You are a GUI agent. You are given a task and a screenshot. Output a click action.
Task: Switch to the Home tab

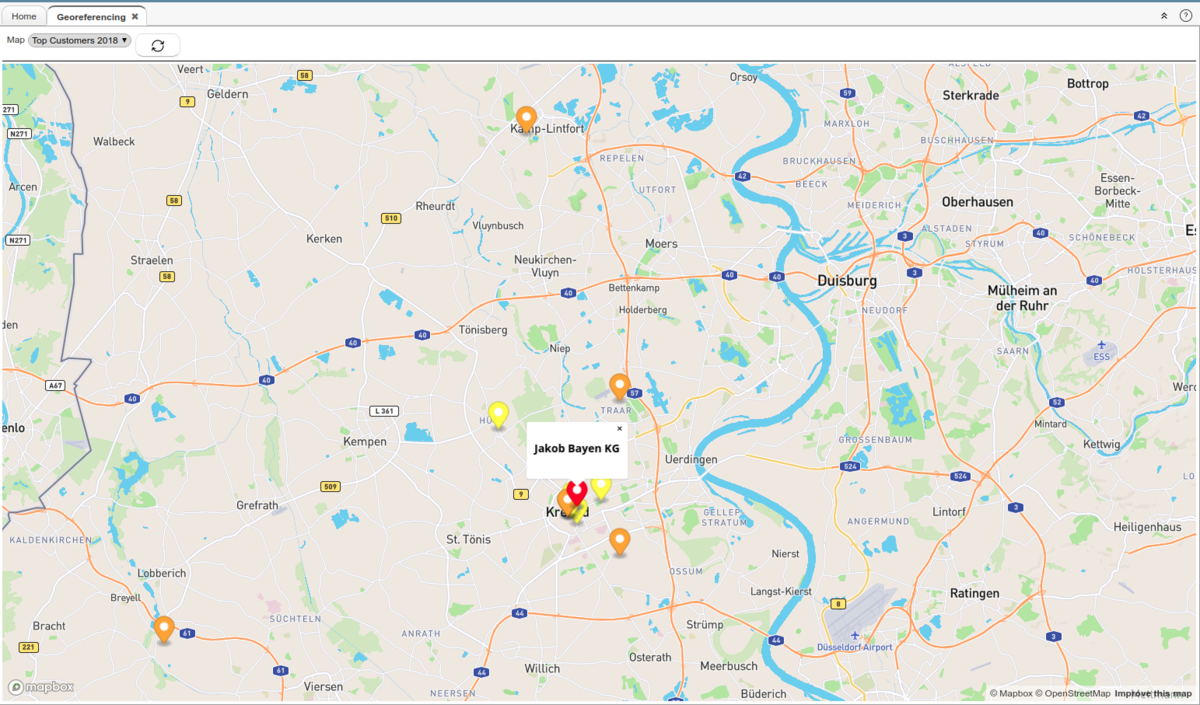[x=24, y=17]
